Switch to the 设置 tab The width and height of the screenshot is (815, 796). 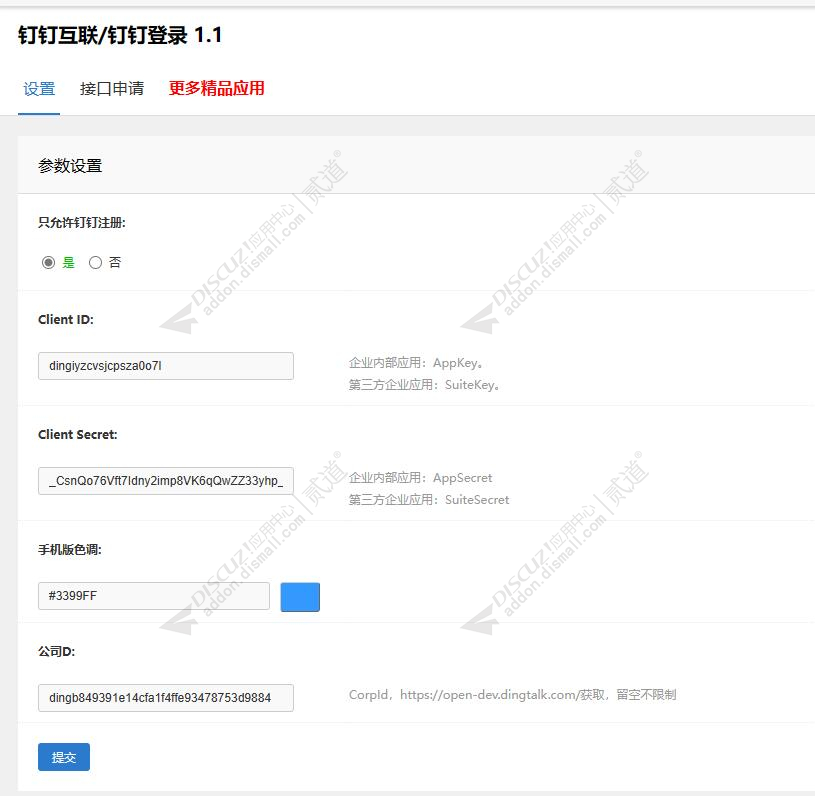click(39, 89)
